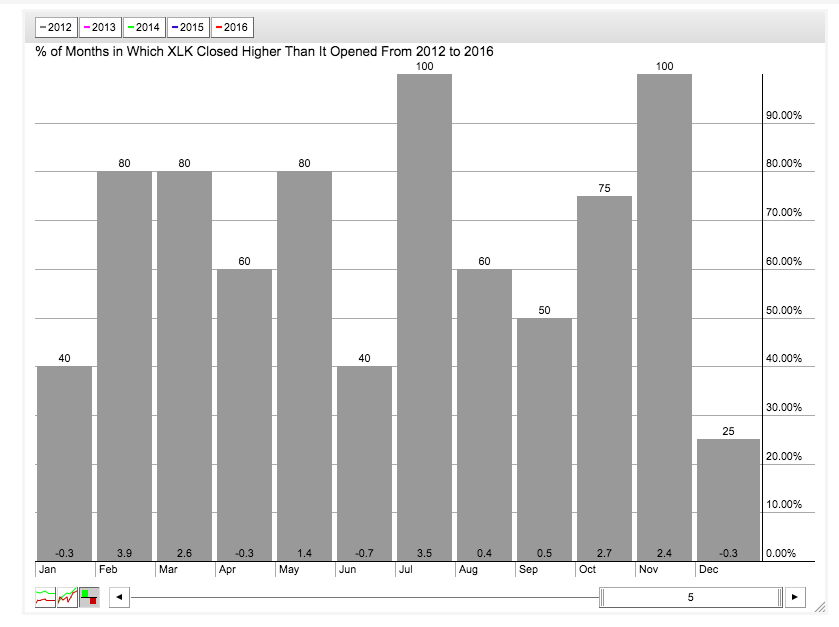Click the Jan axis label
Viewport: 839px width, 627px height.
coord(47,569)
